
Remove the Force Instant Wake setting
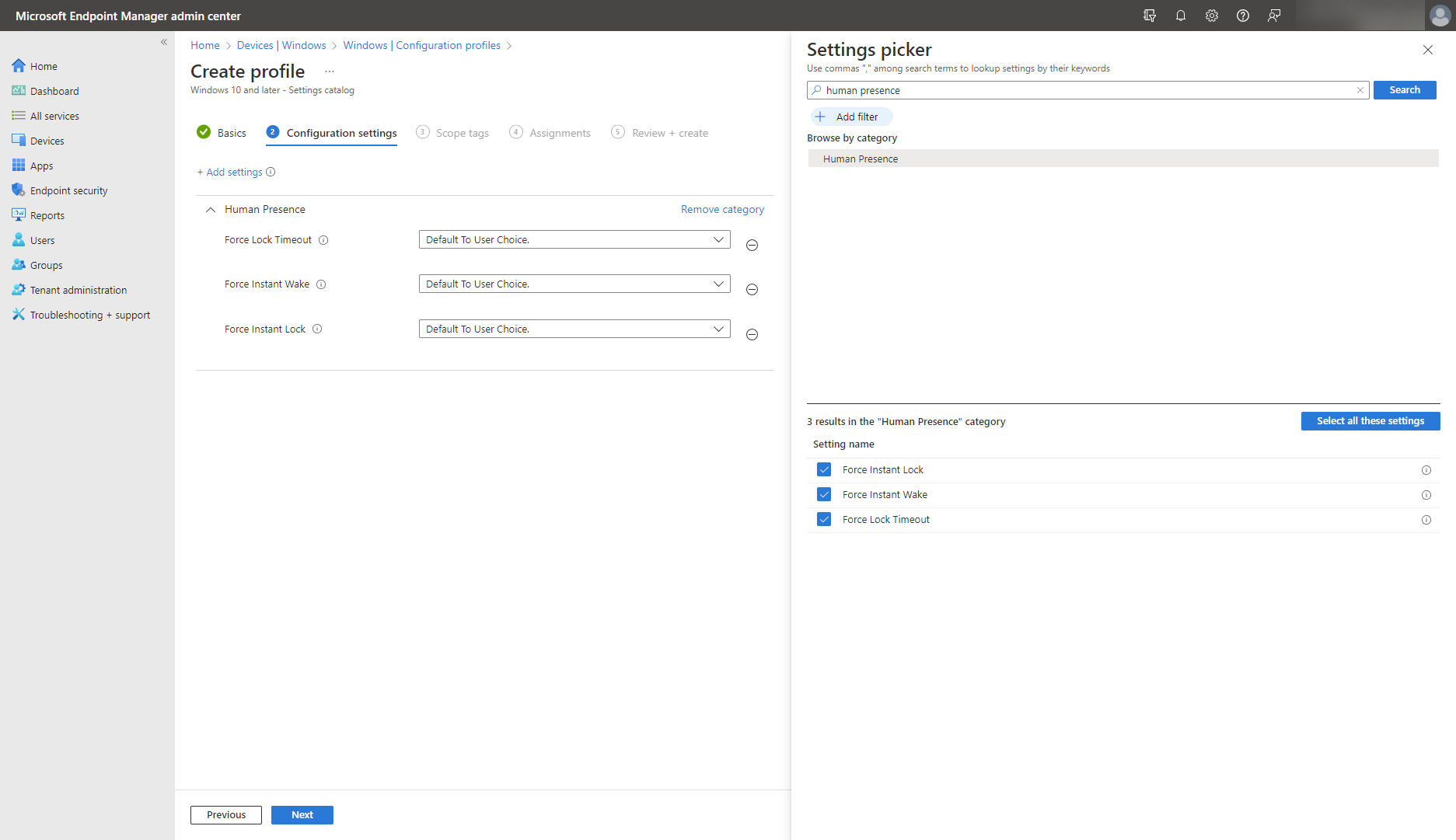pos(752,290)
